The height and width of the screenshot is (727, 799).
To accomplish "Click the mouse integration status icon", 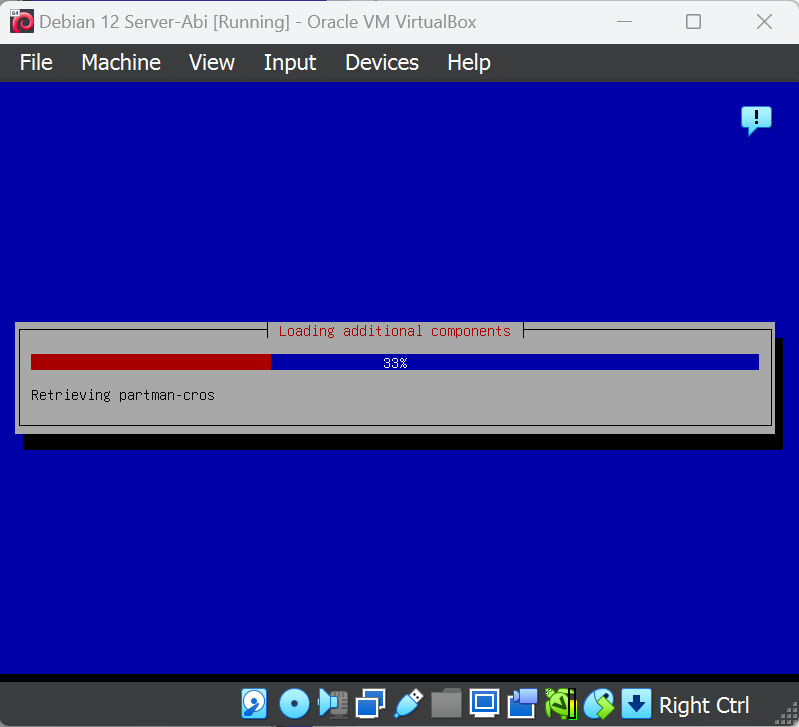I will tap(599, 704).
